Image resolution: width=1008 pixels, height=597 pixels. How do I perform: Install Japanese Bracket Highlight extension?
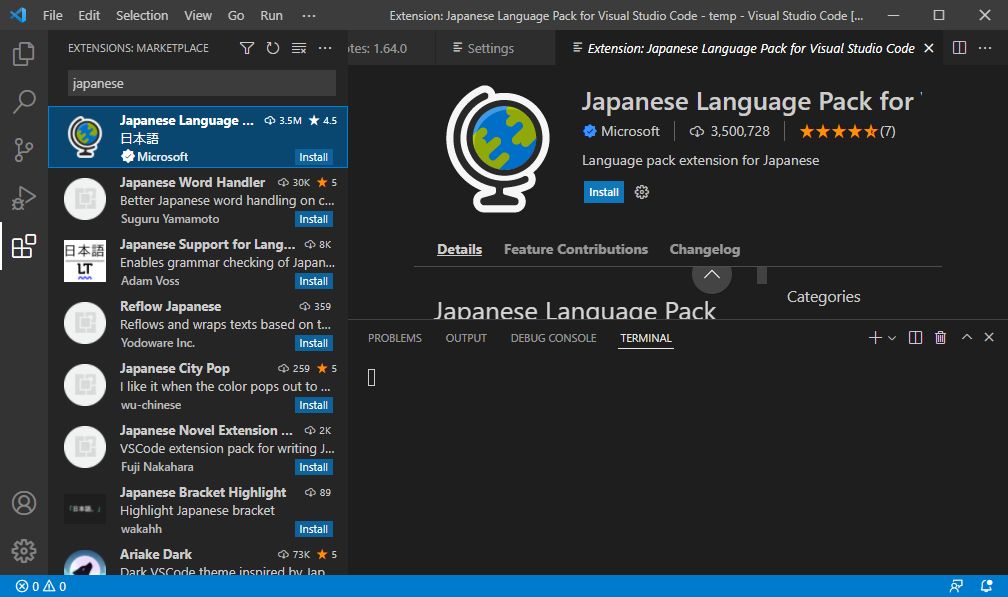coord(313,529)
